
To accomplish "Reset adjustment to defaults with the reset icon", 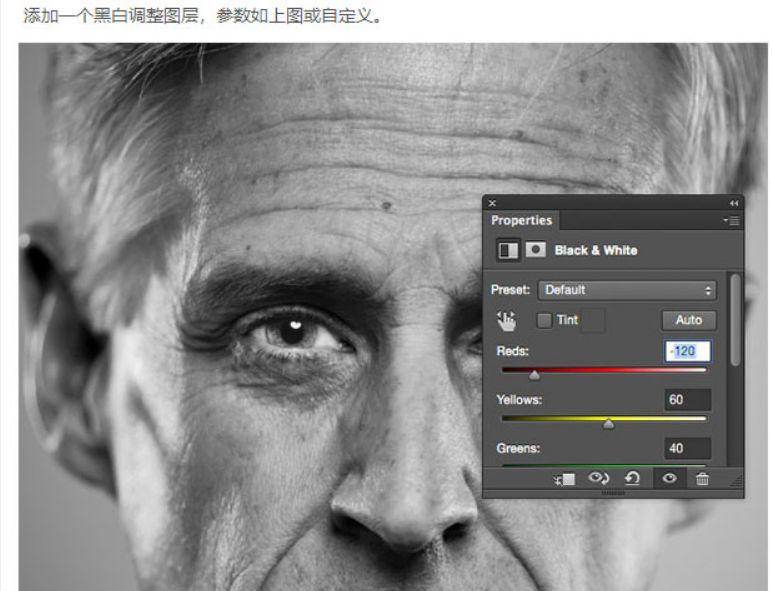I will (x=633, y=479).
